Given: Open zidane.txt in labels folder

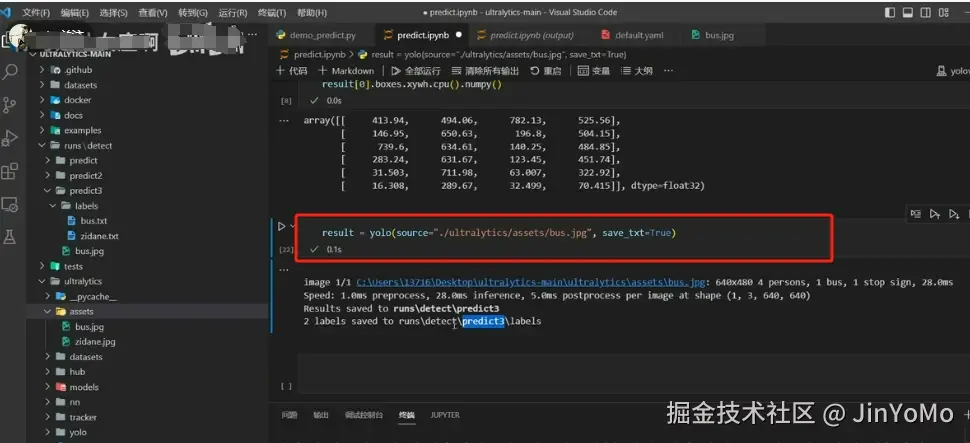Looking at the screenshot, I should (x=99, y=236).
